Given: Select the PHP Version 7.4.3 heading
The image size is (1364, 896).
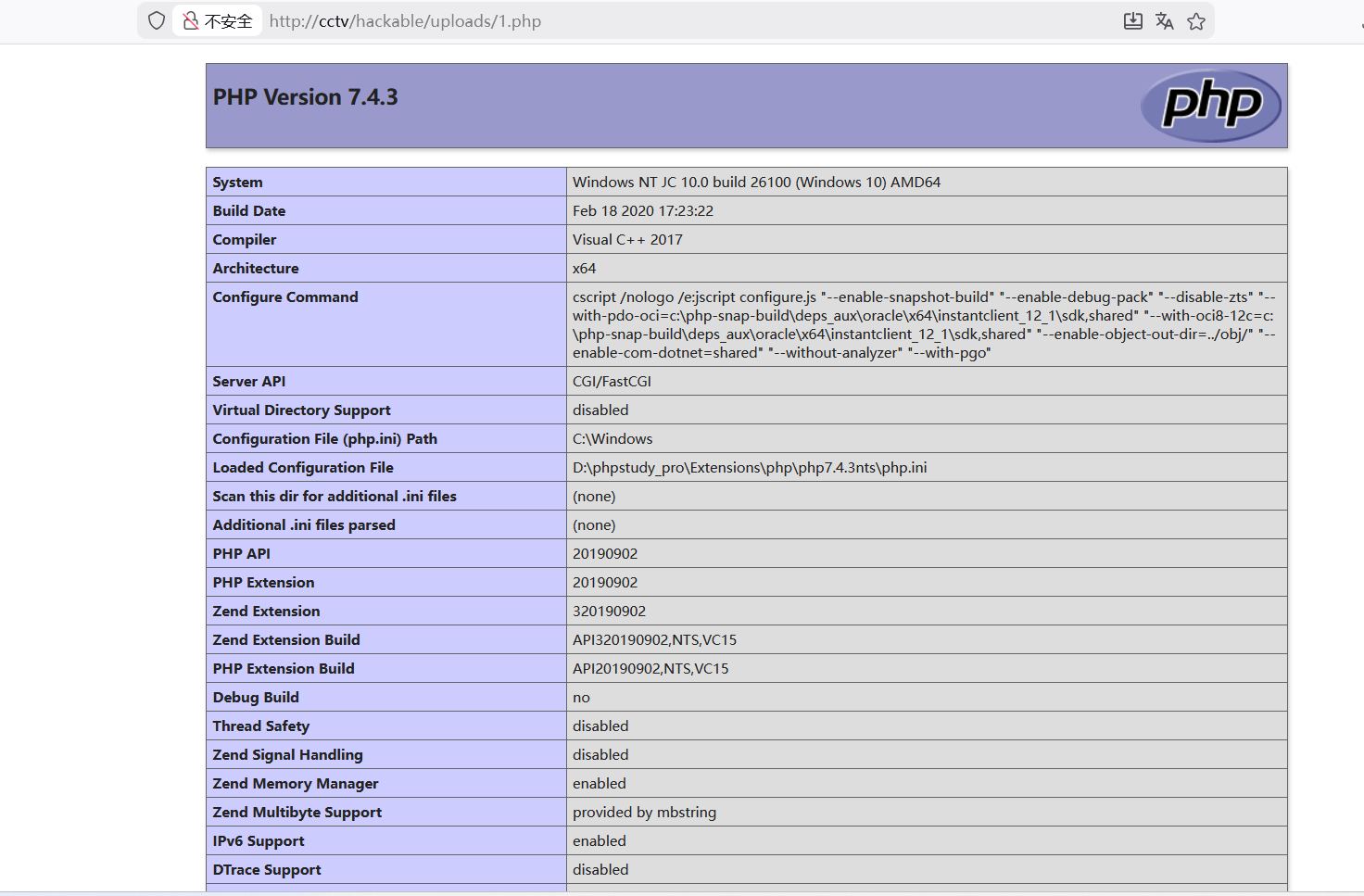Looking at the screenshot, I should click(306, 97).
